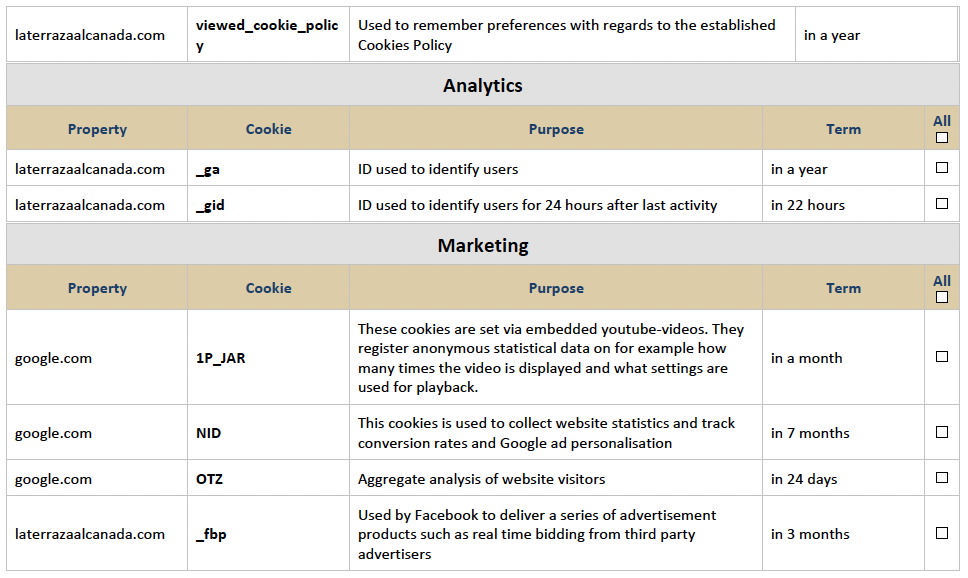Click the Purpose column header under Analytics

click(556, 129)
